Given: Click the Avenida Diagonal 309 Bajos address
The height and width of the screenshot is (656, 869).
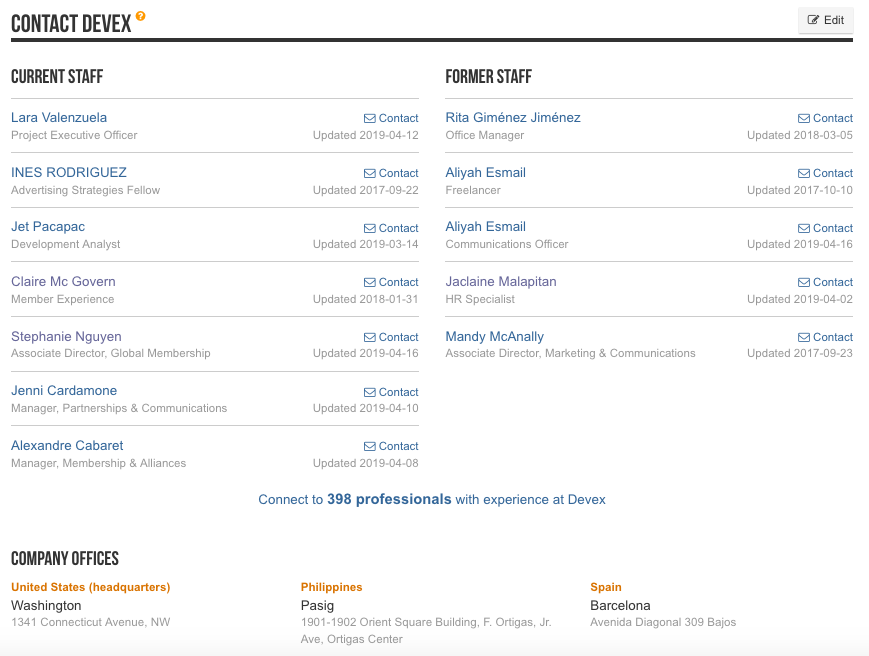Looking at the screenshot, I should point(663,622).
